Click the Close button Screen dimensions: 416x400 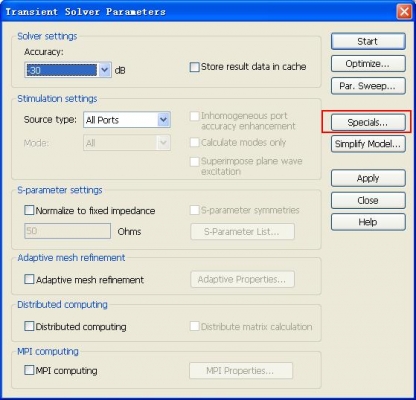(x=368, y=200)
